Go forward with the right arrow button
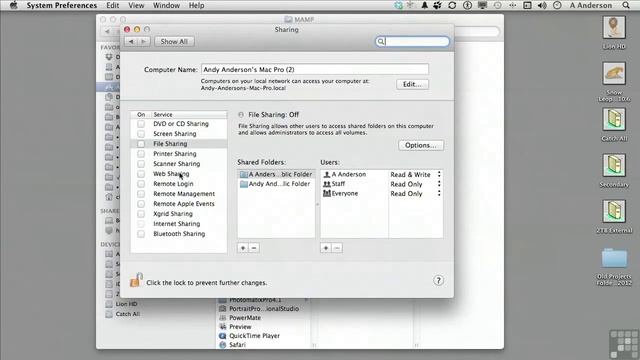The height and width of the screenshot is (360, 640). pyautogui.click(x=144, y=42)
